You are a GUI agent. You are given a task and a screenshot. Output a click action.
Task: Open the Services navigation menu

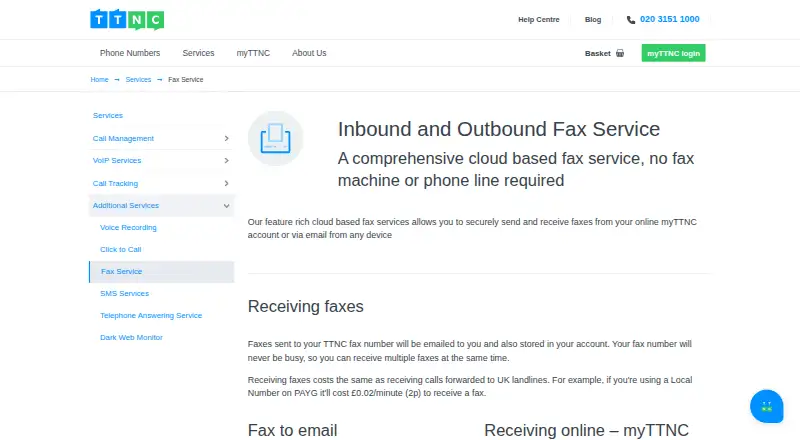(198, 53)
